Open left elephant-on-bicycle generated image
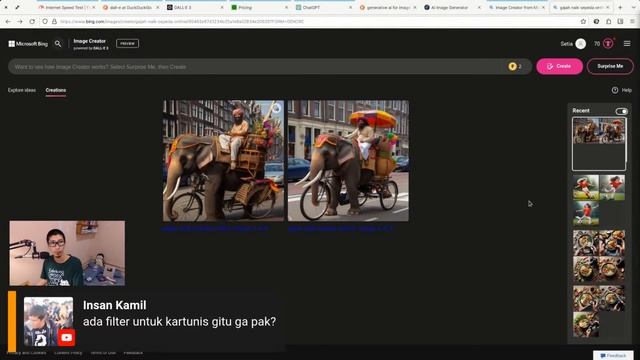This screenshot has width=640, height=360. pos(223,161)
